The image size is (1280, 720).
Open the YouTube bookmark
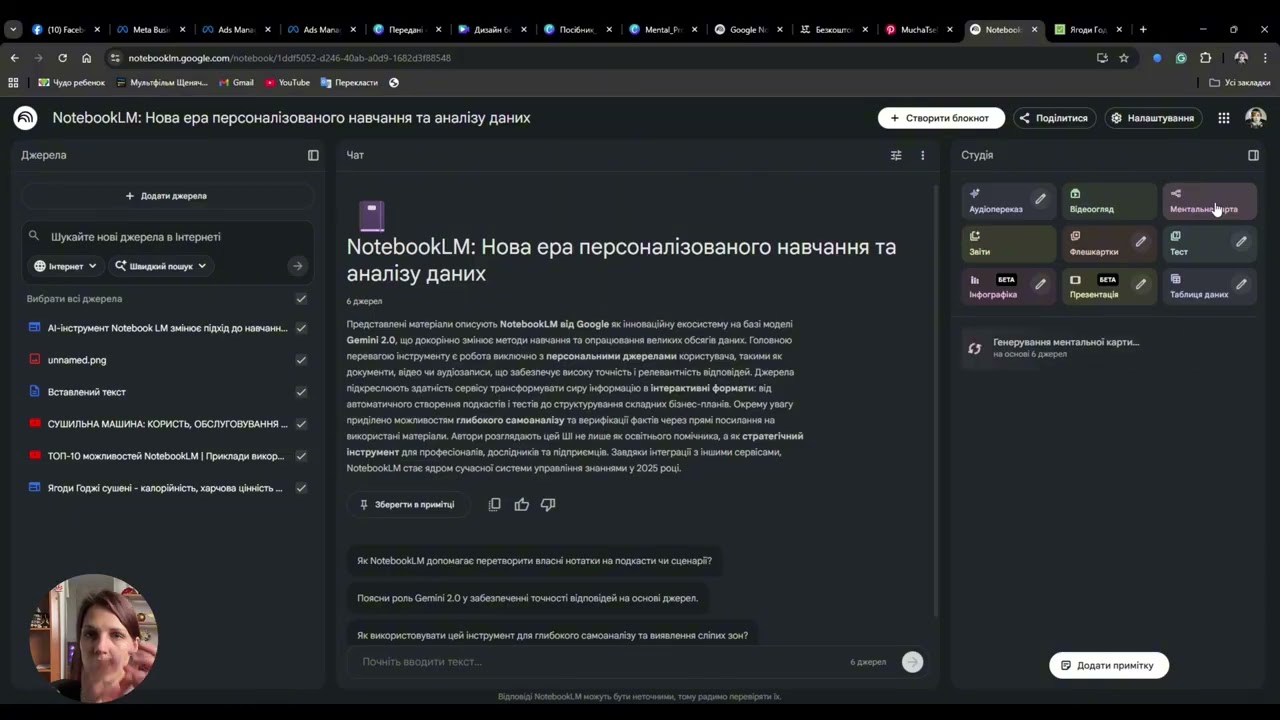[287, 82]
